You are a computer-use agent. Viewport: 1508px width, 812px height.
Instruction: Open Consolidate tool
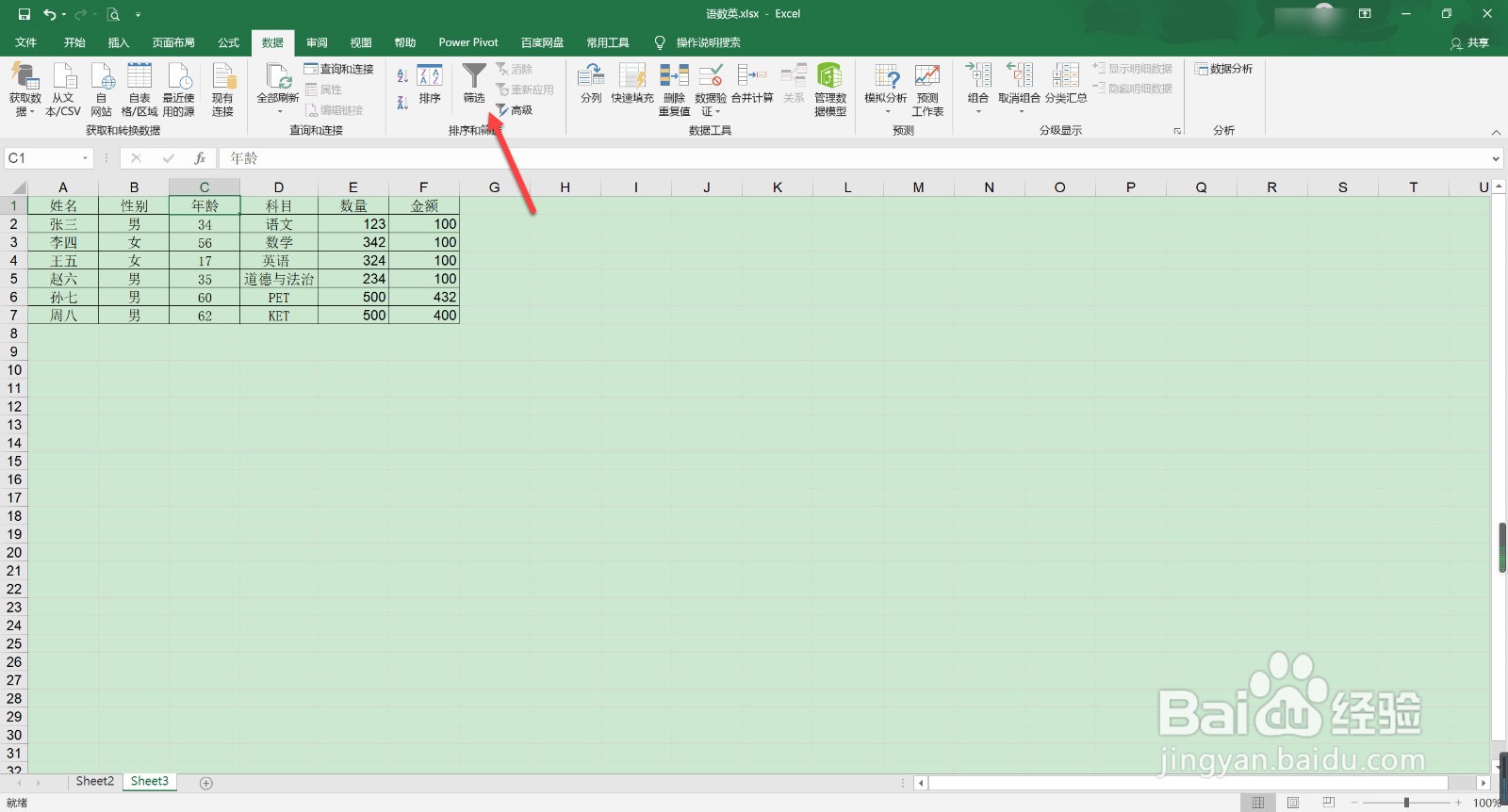(752, 83)
